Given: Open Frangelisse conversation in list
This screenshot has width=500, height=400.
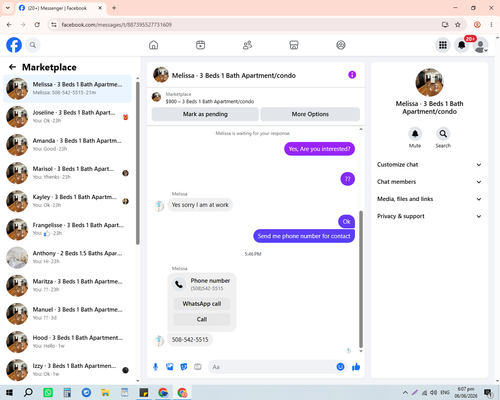Looking at the screenshot, I should tap(67, 229).
